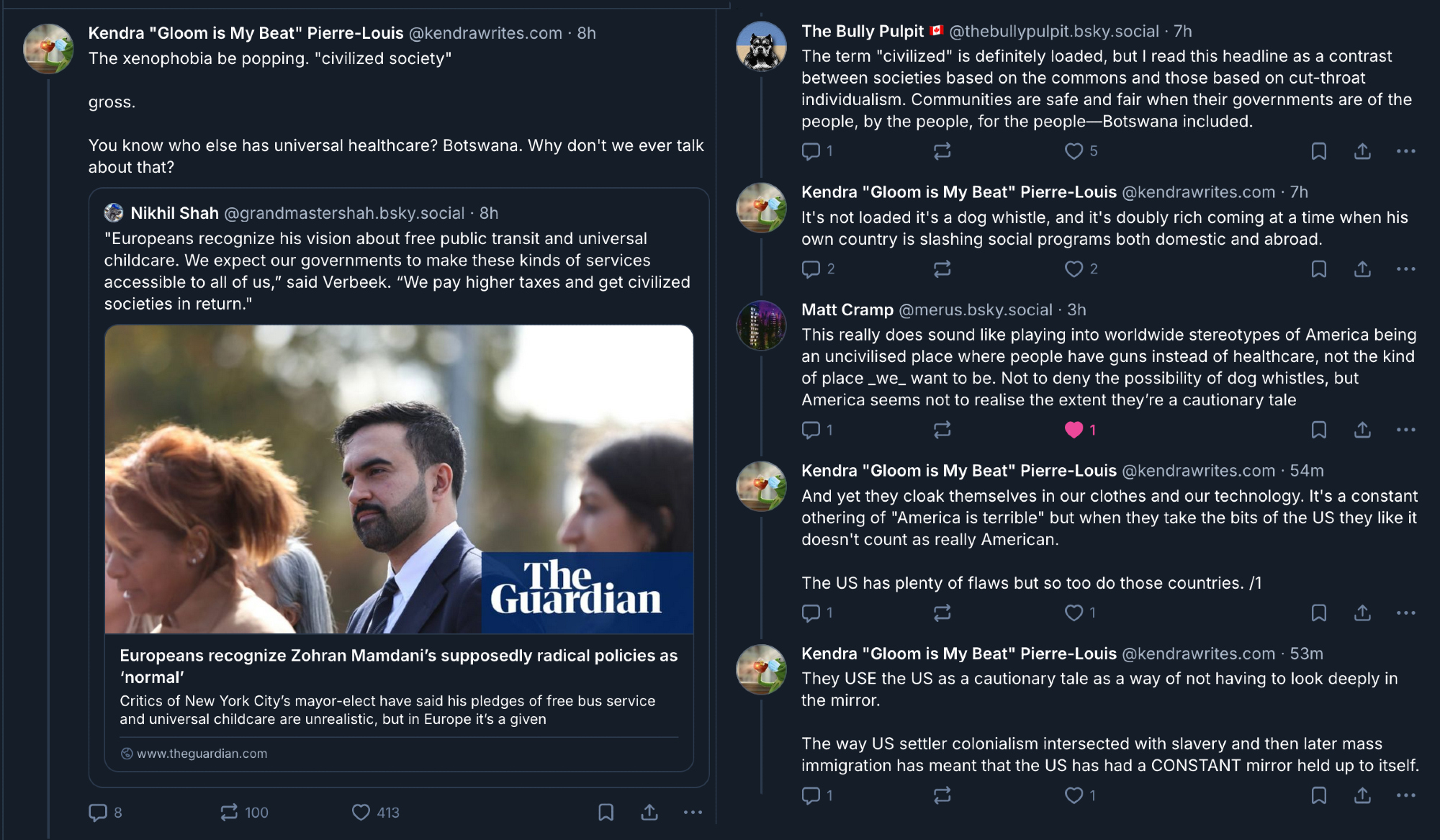
Task: Repost Matt Cramp's reply
Action: click(942, 430)
